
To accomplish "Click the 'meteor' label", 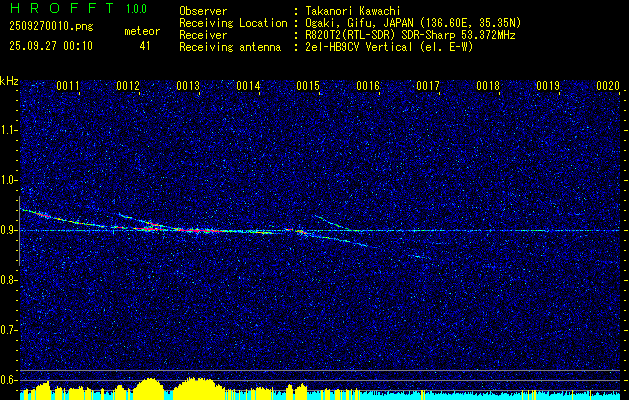I will pyautogui.click(x=142, y=31).
